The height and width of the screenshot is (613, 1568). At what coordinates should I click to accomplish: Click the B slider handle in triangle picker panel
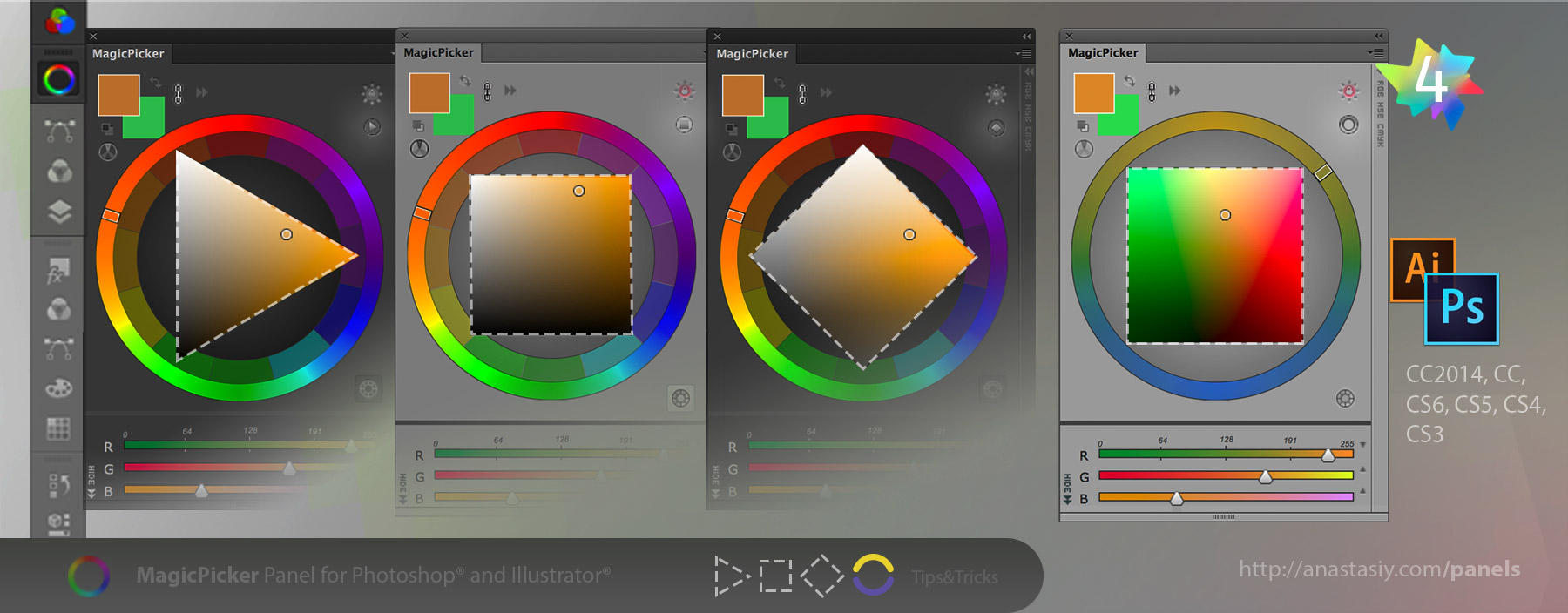coord(201,491)
